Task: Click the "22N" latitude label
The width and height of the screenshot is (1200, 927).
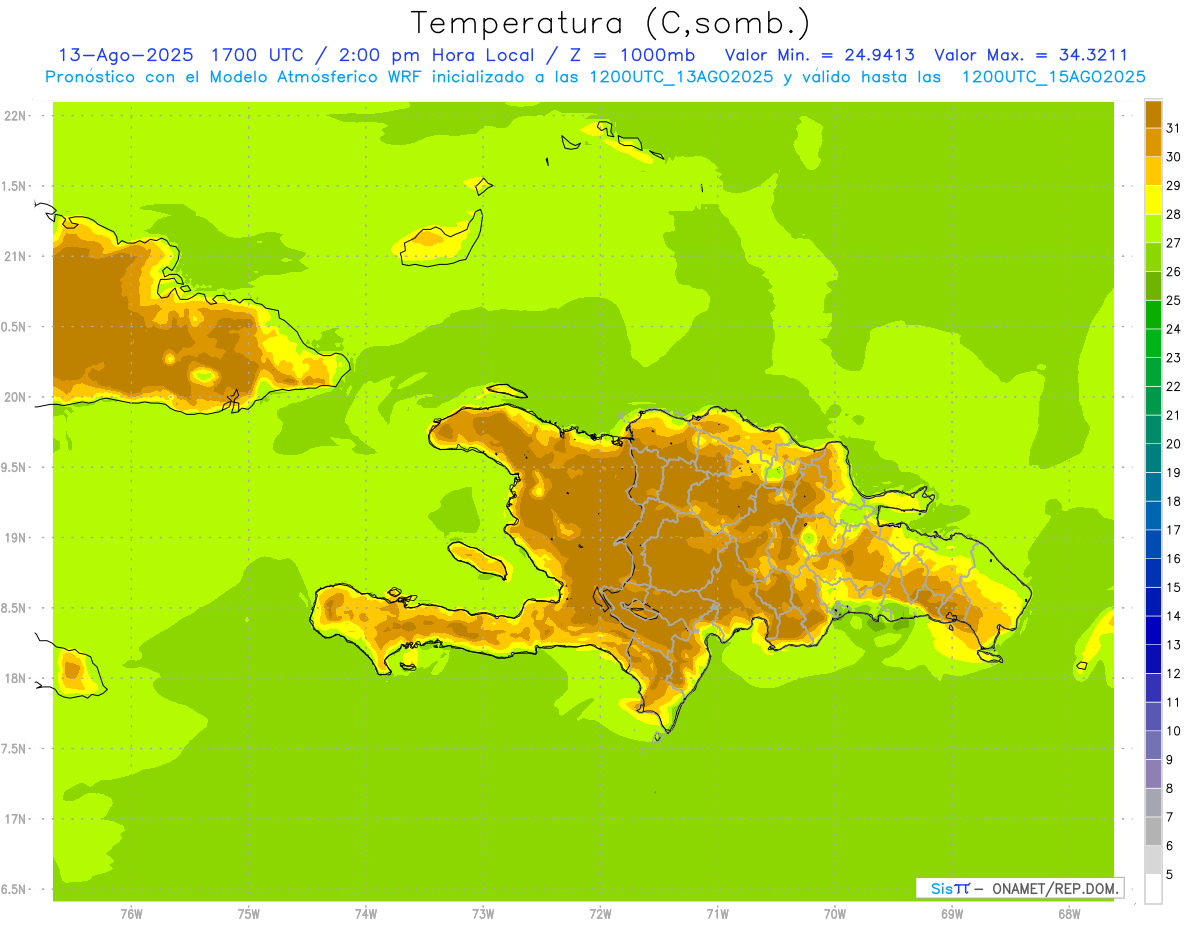Action: [x=15, y=115]
